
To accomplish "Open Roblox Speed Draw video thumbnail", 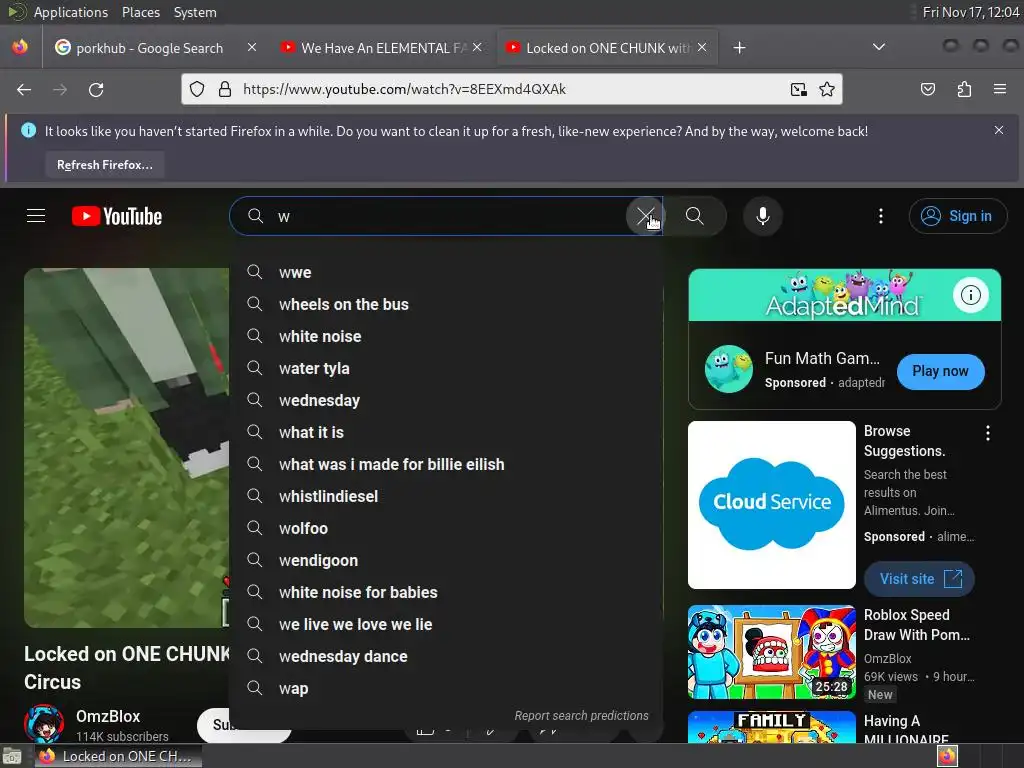I will tap(772, 652).
